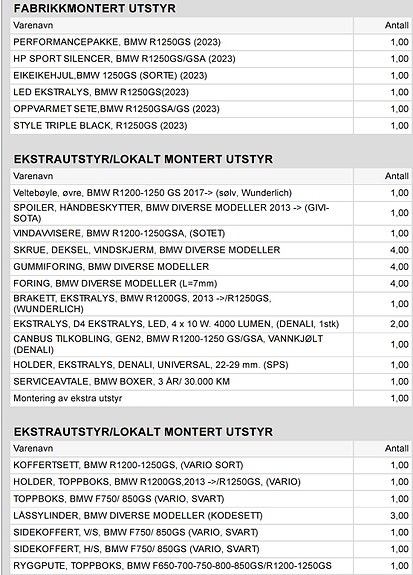The width and height of the screenshot is (413, 575).
Task: Click LED EKSTRALYS, BMW R1250GS(2023) row
Action: tap(211, 92)
